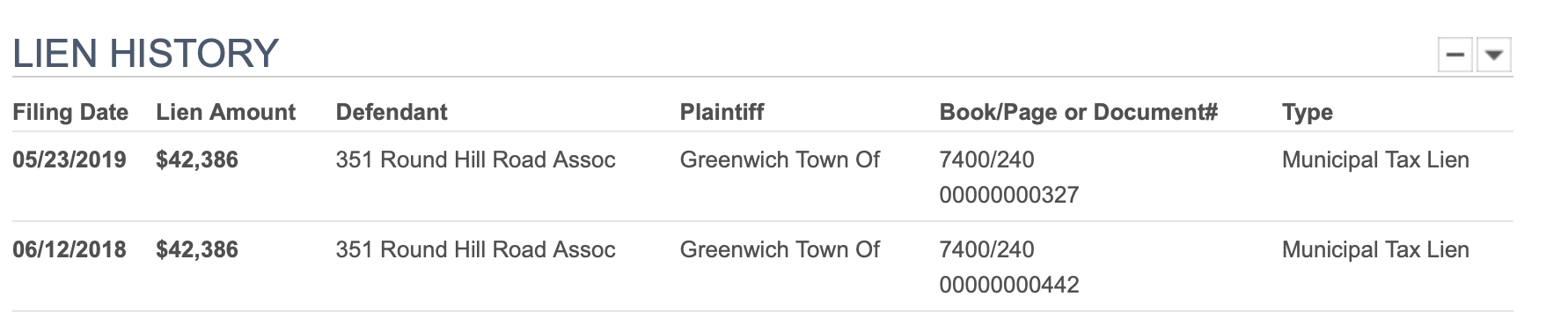Click document number 00000000327
The width and height of the screenshot is (1568, 319).
pos(1009,196)
